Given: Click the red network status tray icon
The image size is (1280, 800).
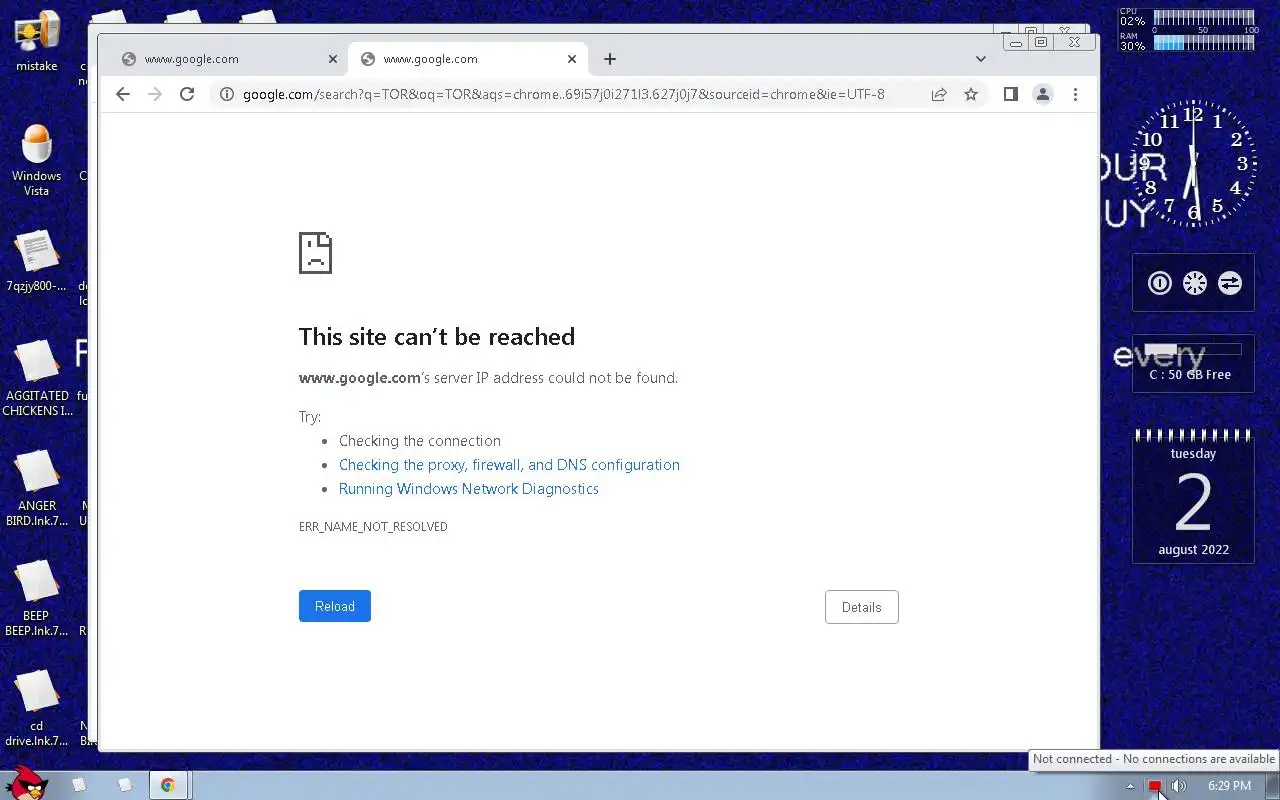Looking at the screenshot, I should tap(1155, 786).
